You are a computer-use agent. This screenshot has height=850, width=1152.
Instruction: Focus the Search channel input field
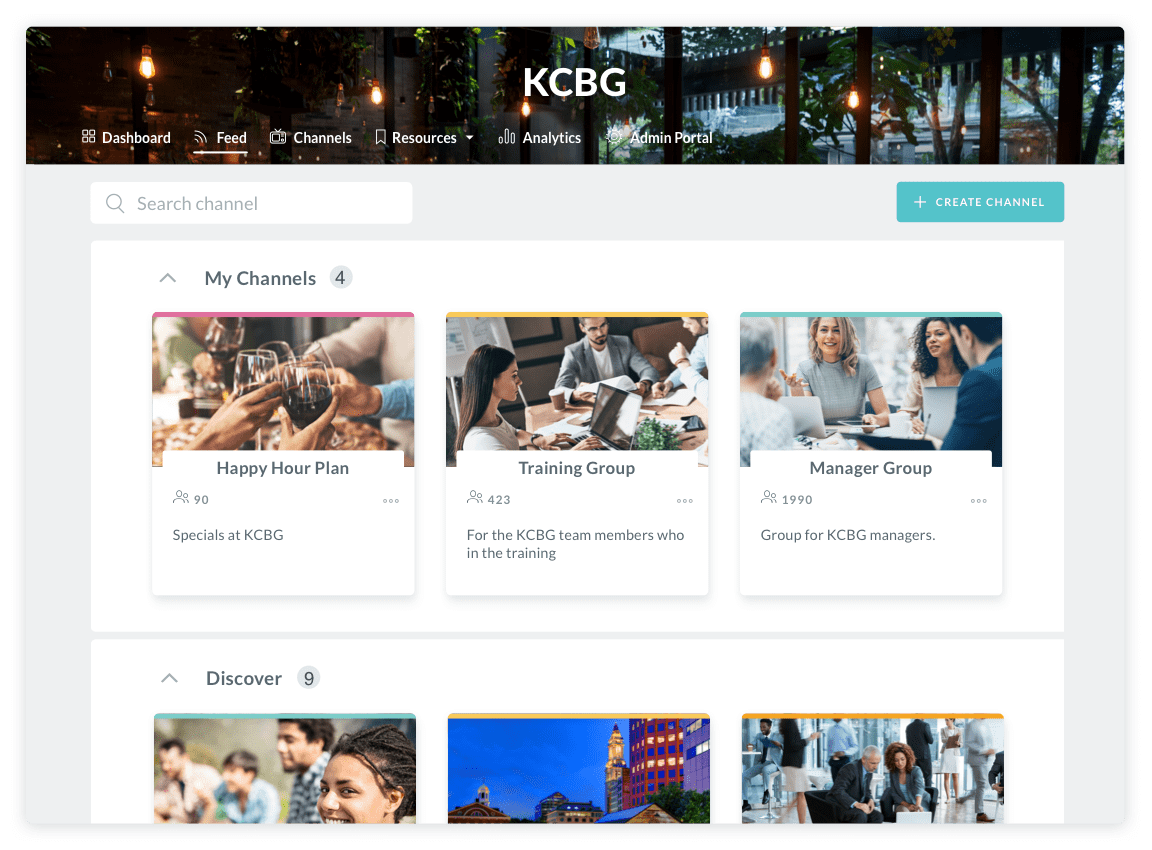(x=251, y=203)
